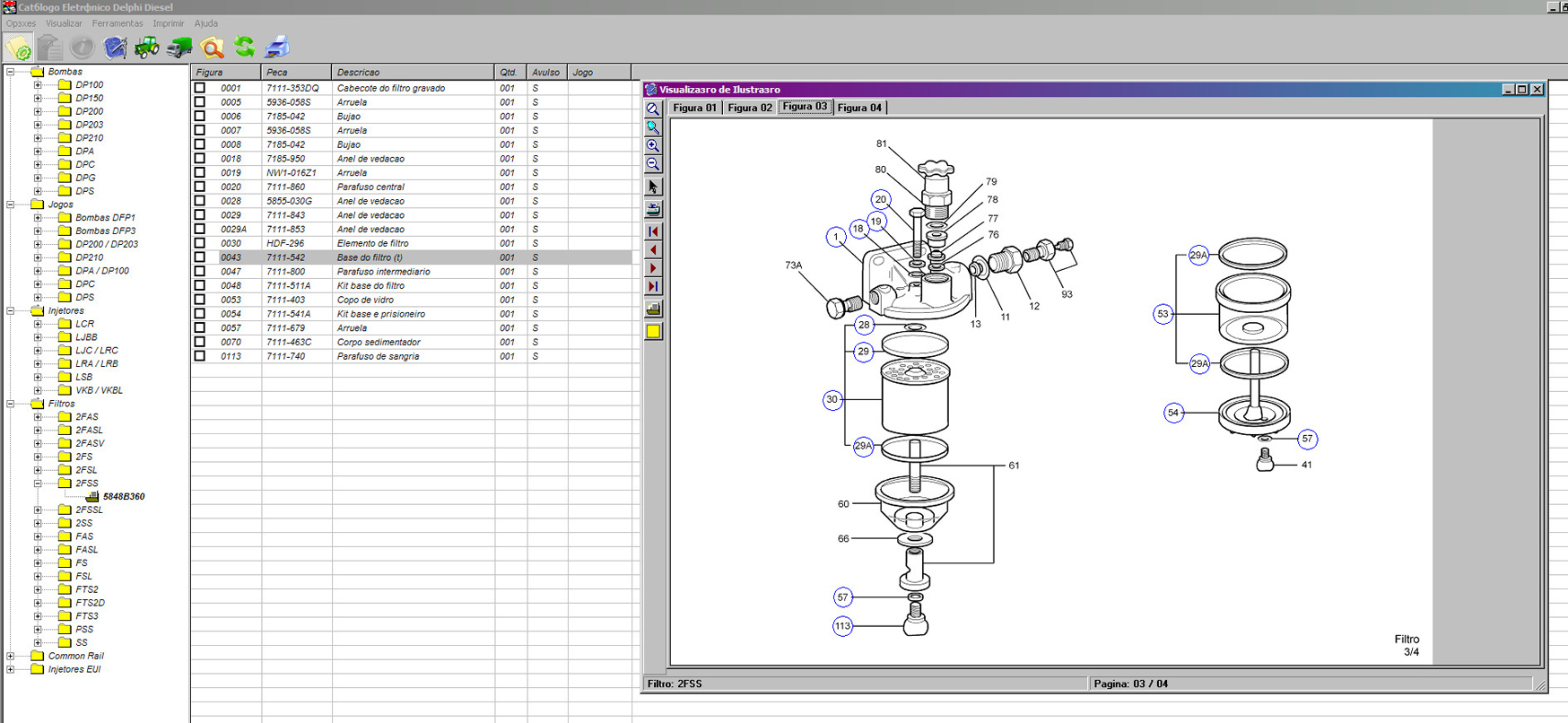Image resolution: width=1568 pixels, height=723 pixels.
Task: Jump to the last illustration page
Action: pos(653,287)
